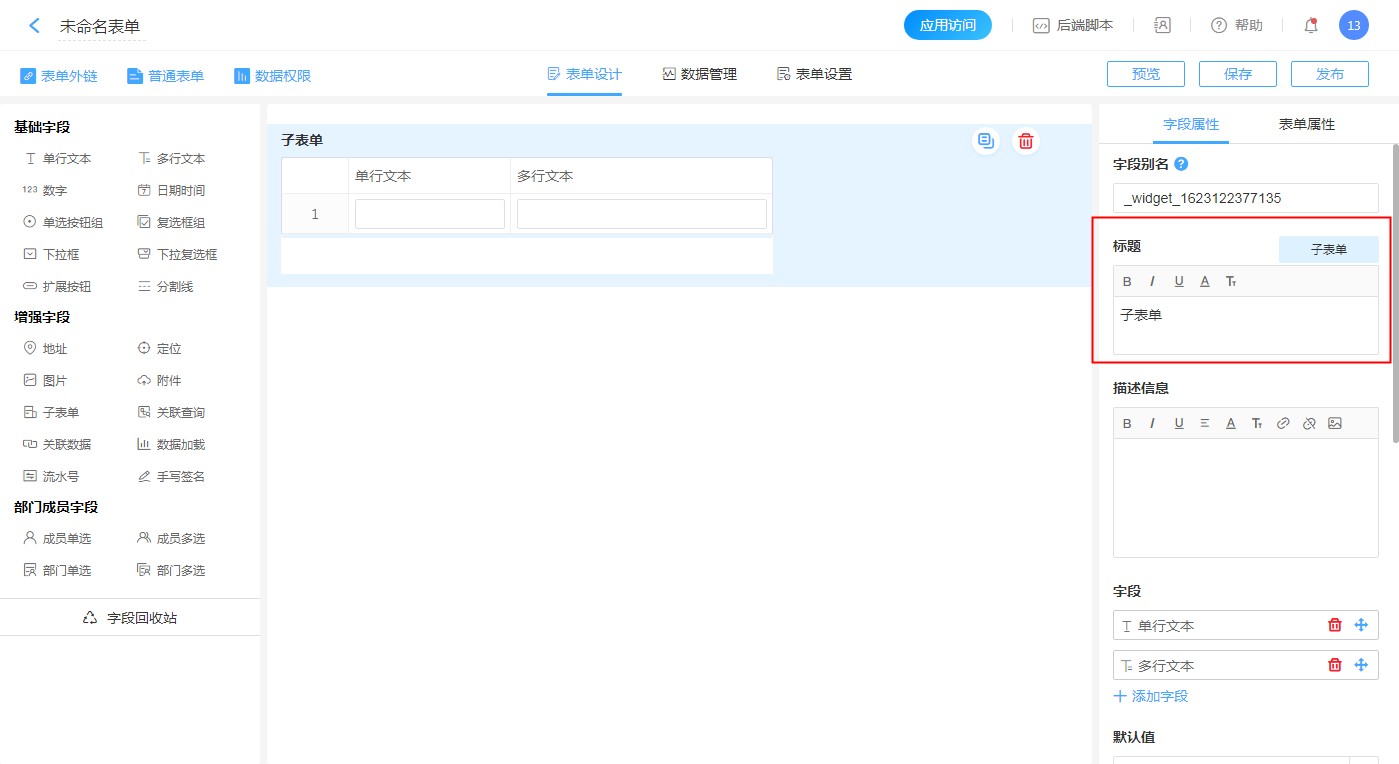Click the 字段别名 input field
The image size is (1399, 764).
coord(1245,198)
